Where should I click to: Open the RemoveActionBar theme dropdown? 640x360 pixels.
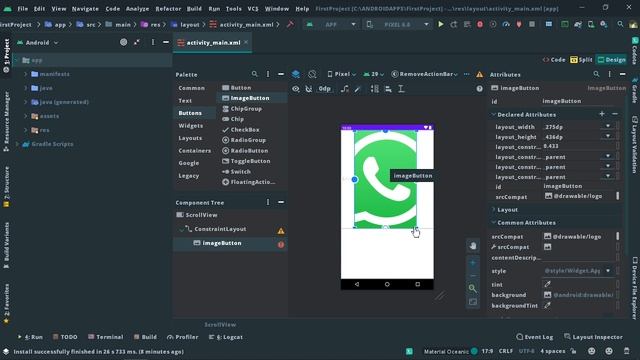[x=424, y=74]
